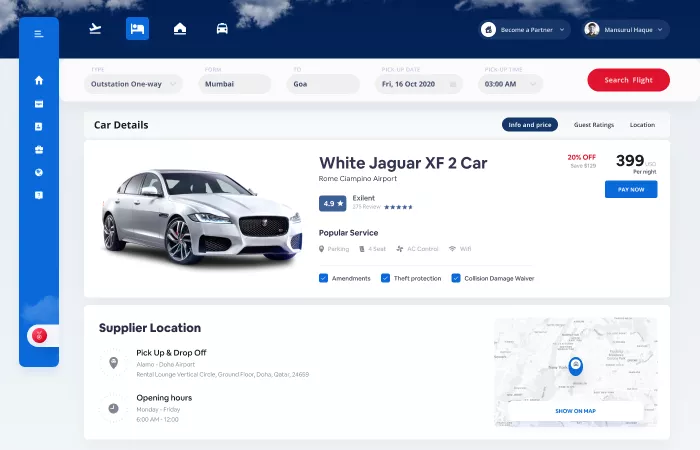Switch to the flights airplane tab

tap(95, 29)
